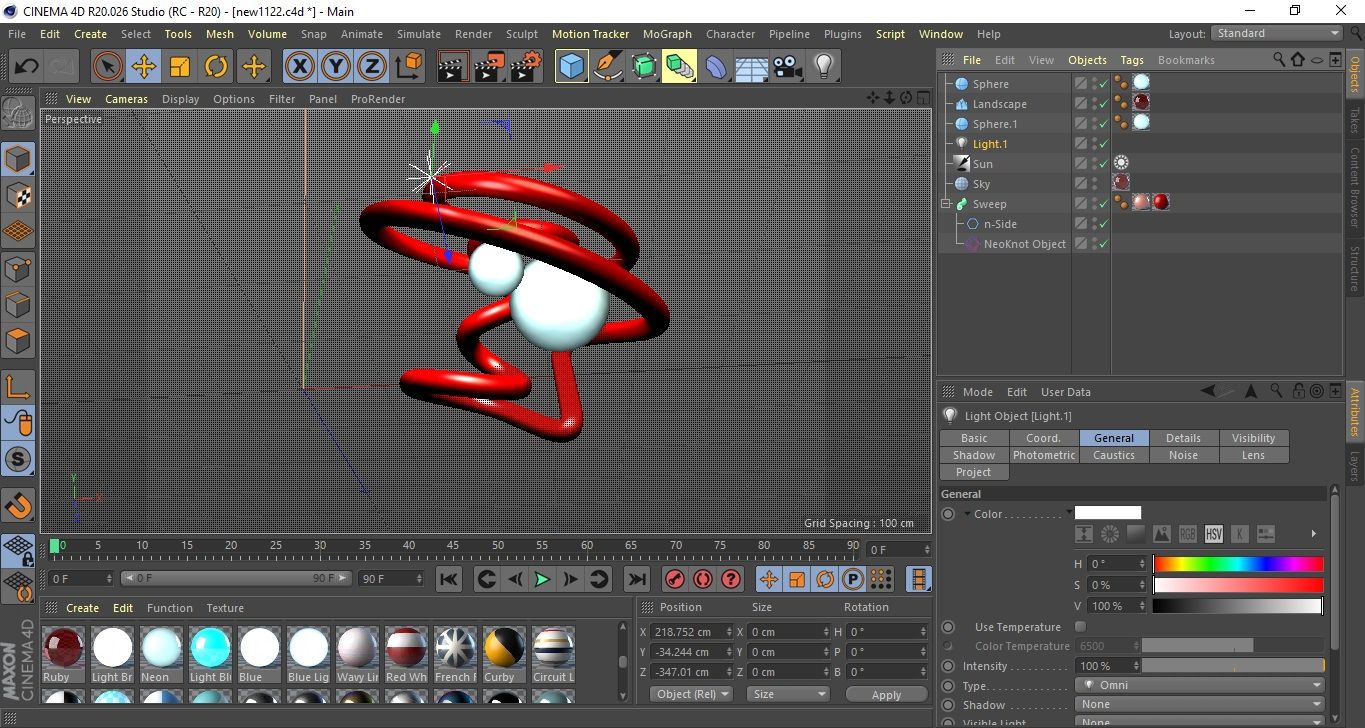
Task: Open the Layout Standard dropdown
Action: tap(1277, 33)
